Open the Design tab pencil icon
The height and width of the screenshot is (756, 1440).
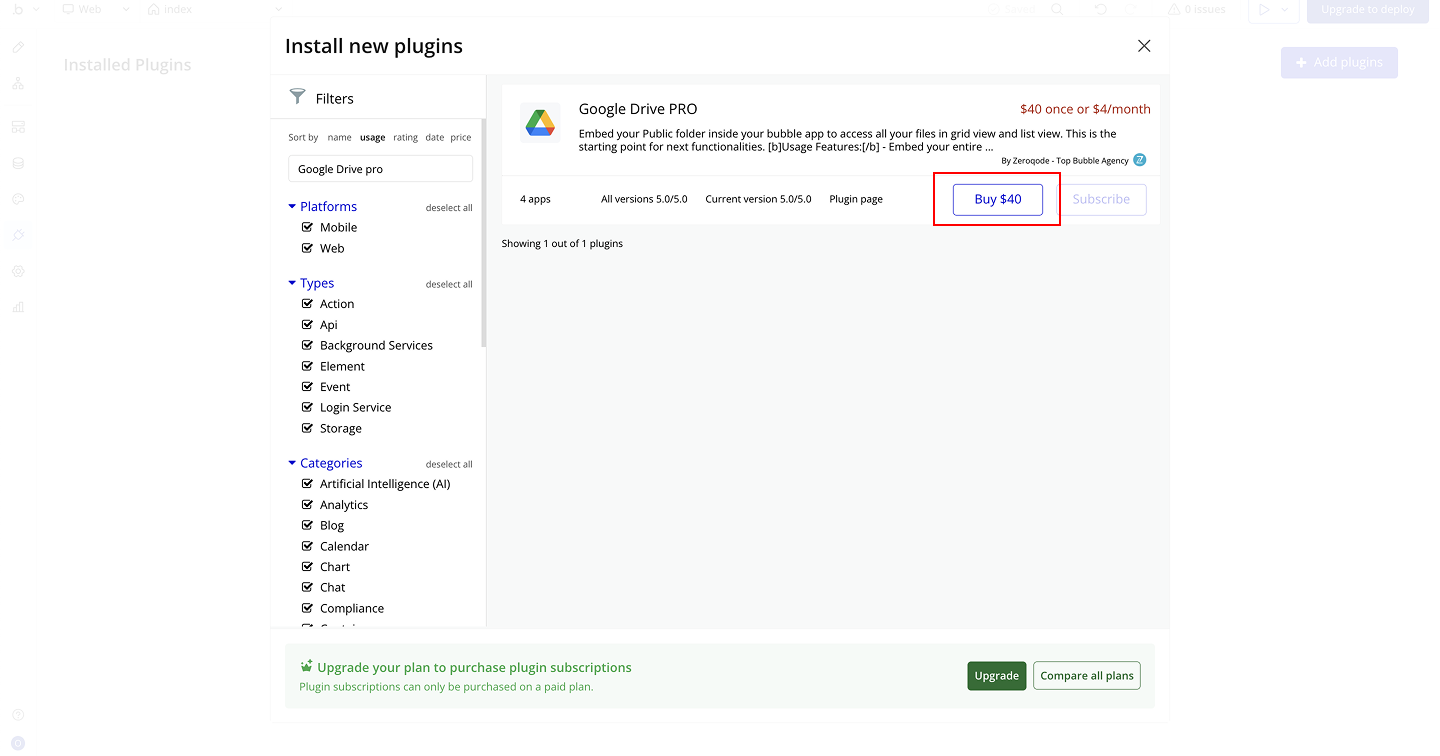point(18,47)
